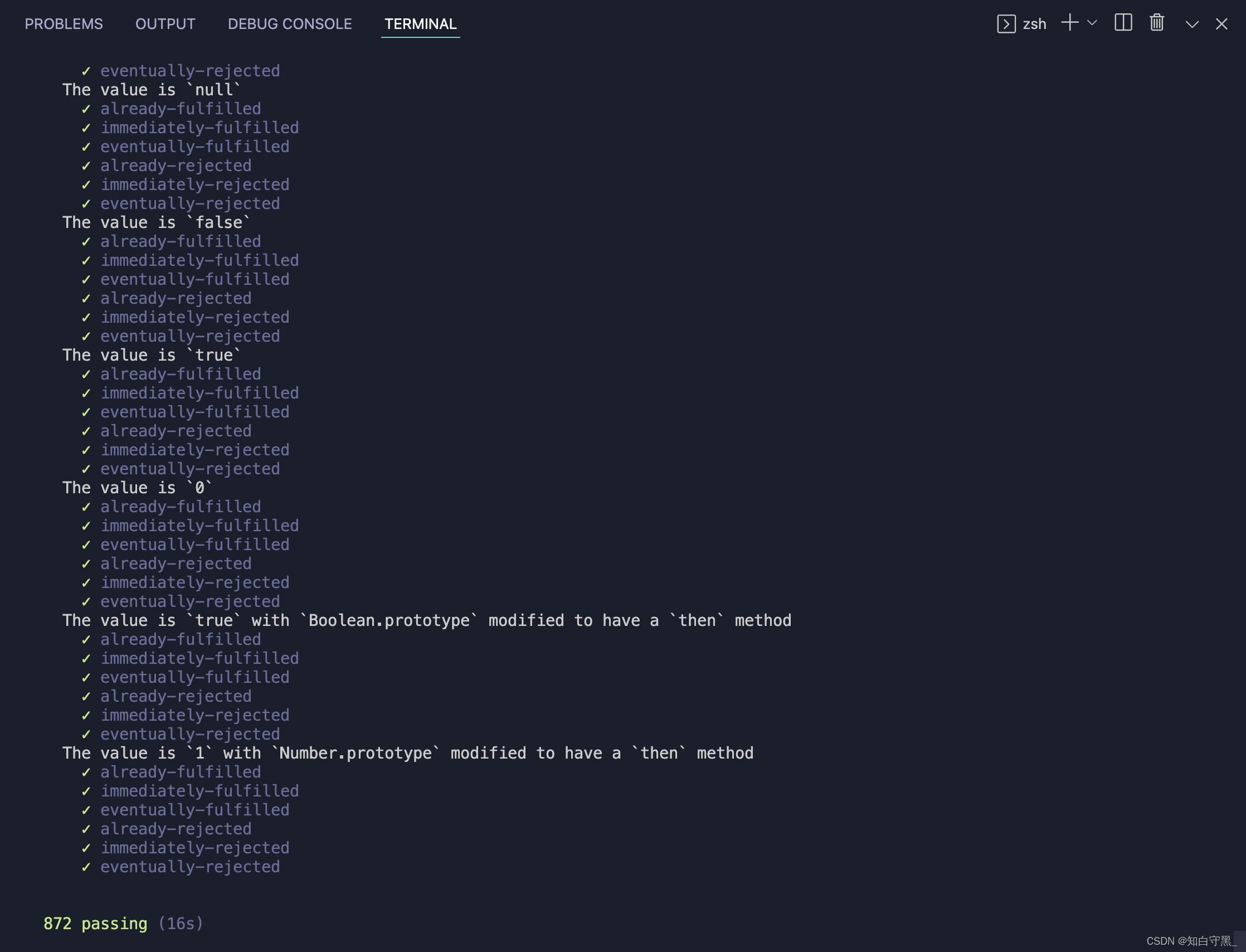
Task: Click the line 'The value is `null`'
Action: (152, 90)
